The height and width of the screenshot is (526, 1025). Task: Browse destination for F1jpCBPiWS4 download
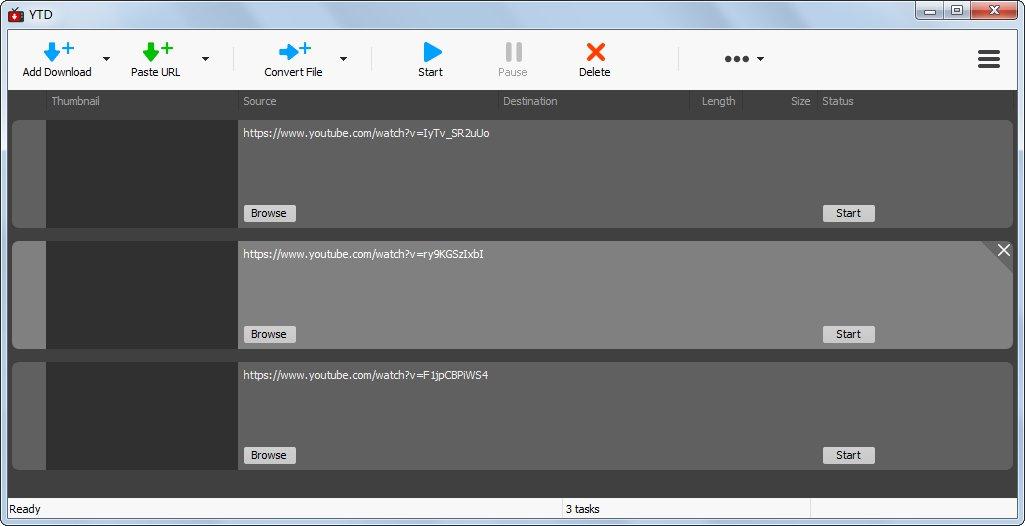click(269, 455)
